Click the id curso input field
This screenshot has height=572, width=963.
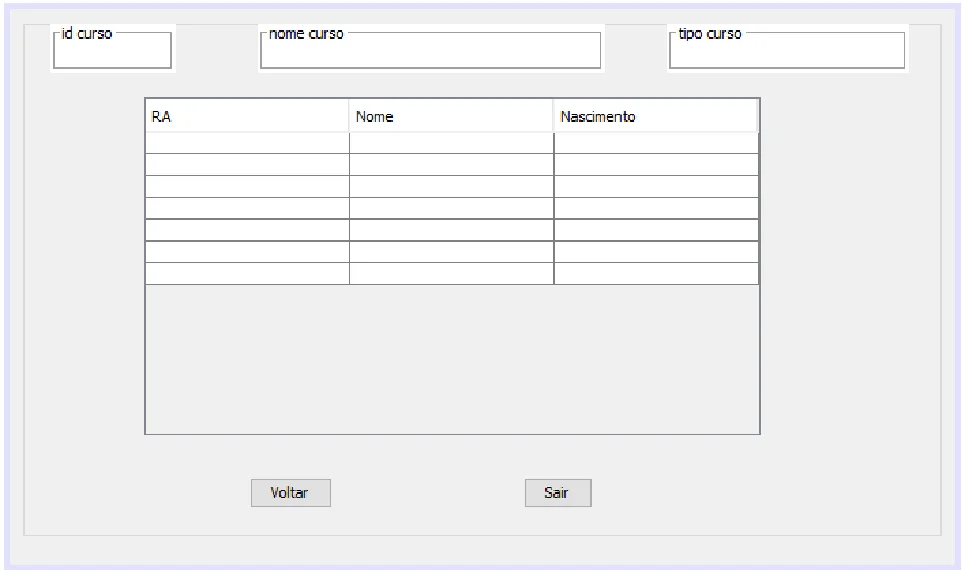112,50
